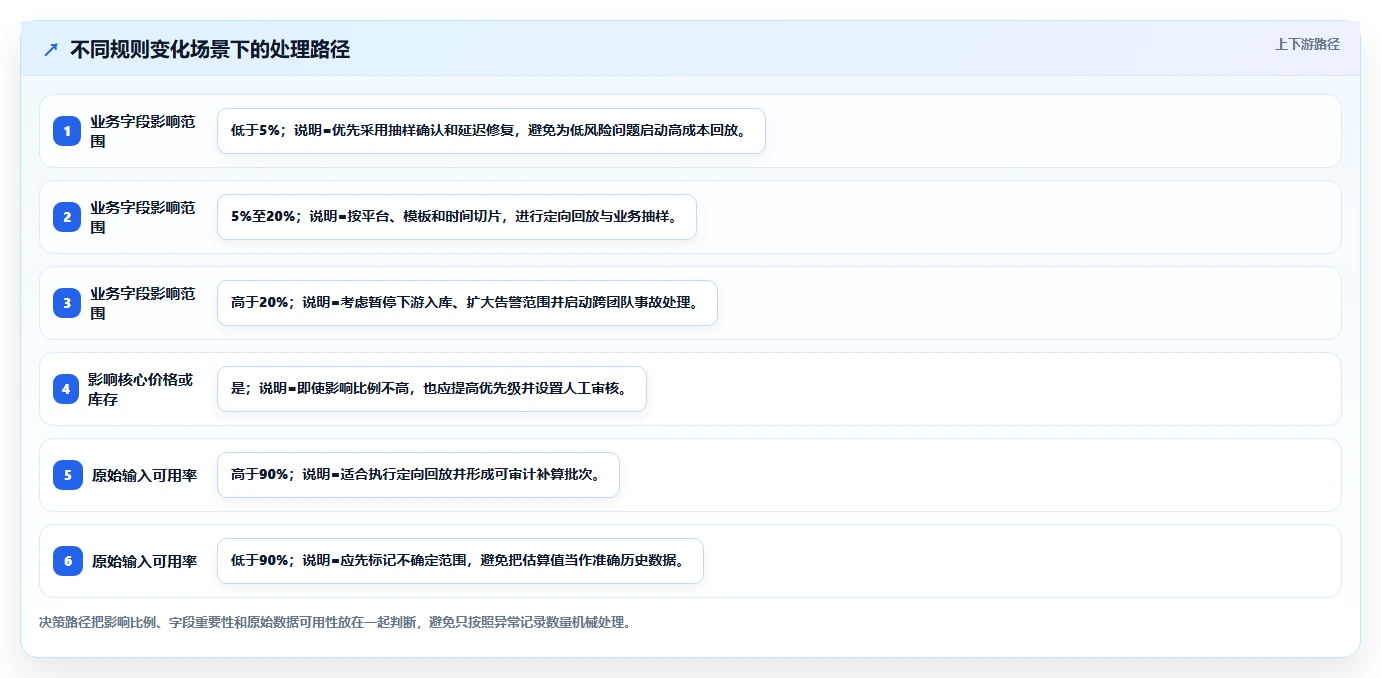Viewport: 1381px width, 678px height.
Task: Select step number badge 5
Action: coord(68,475)
